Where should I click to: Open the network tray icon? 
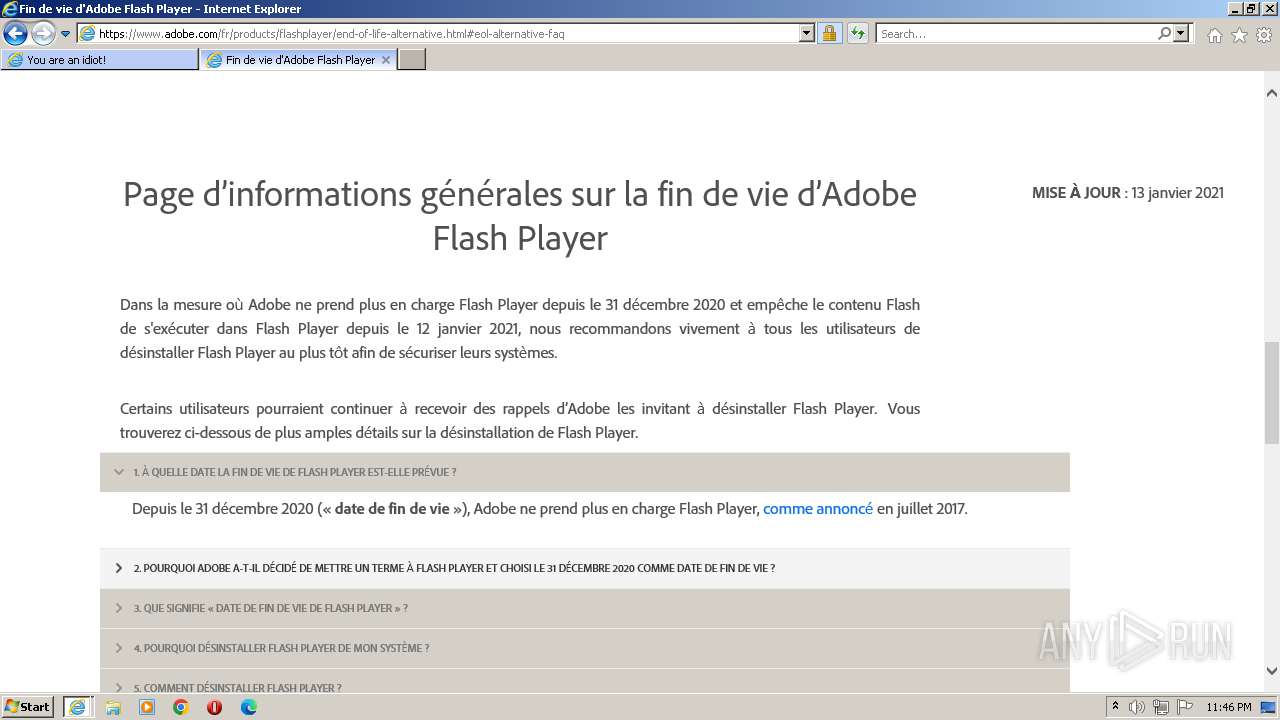[1161, 707]
